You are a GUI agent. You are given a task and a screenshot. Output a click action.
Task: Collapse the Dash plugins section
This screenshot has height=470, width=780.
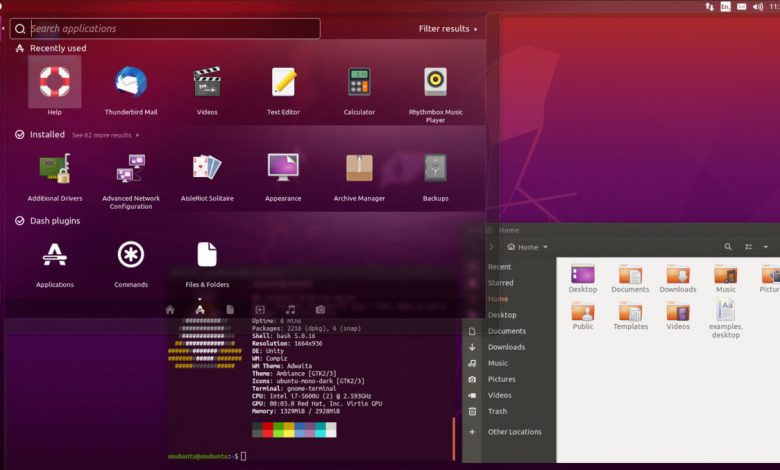point(48,221)
